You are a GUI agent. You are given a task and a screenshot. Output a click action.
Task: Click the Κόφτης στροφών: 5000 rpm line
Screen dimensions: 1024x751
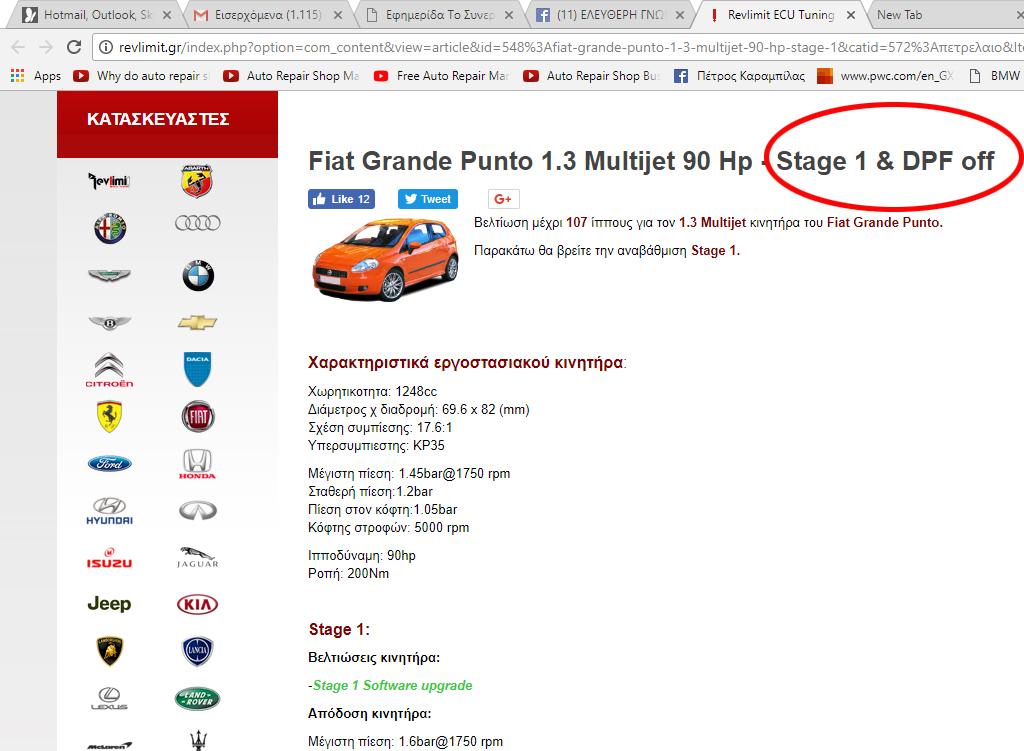(x=389, y=527)
